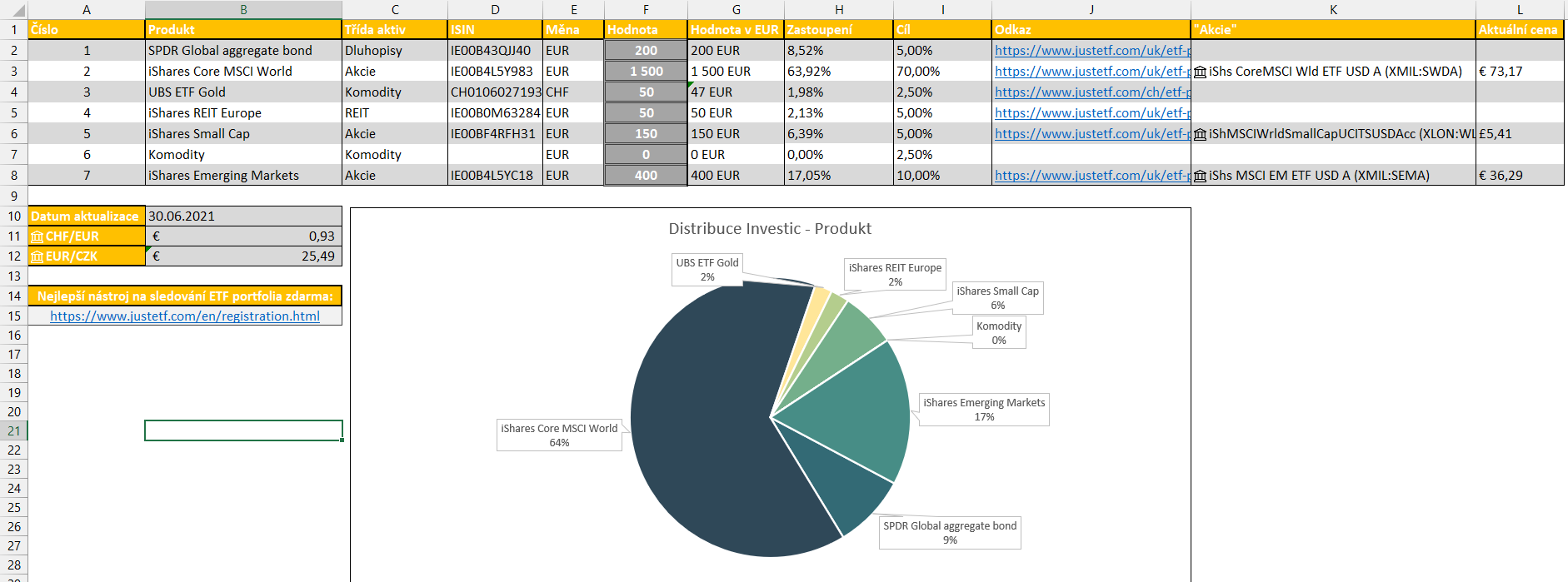This screenshot has height=582, width=1568.
Task: Select the EUR/CZK rate cell 25,49
Action: (x=243, y=256)
